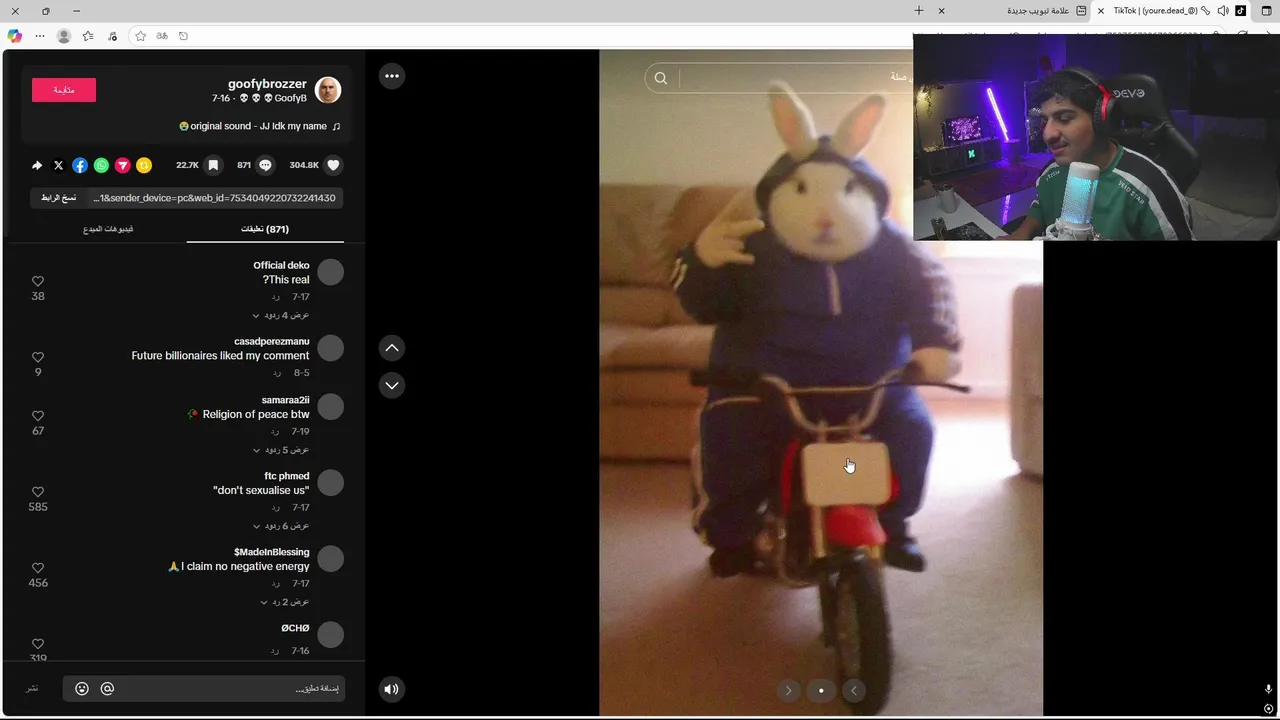1280x720 pixels.
Task: Follow goofybrozzer with the pink button
Action: (x=64, y=90)
